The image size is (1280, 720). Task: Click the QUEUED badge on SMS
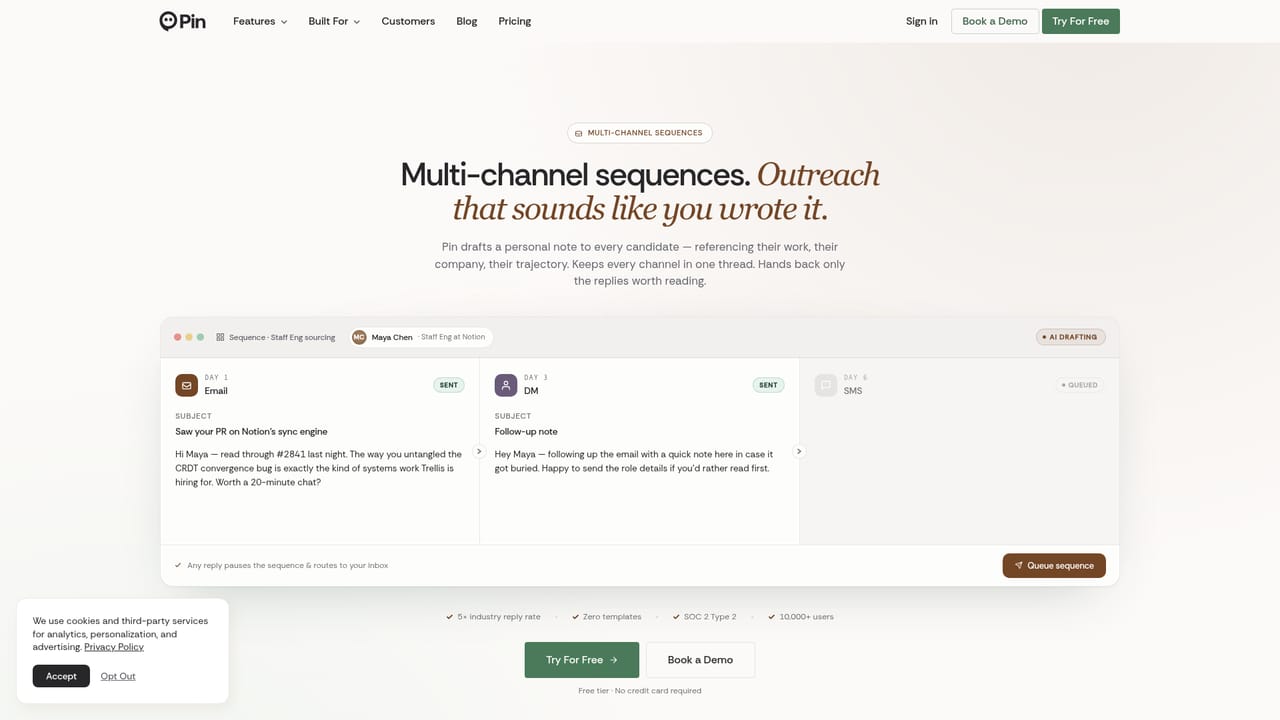[x=1080, y=385]
